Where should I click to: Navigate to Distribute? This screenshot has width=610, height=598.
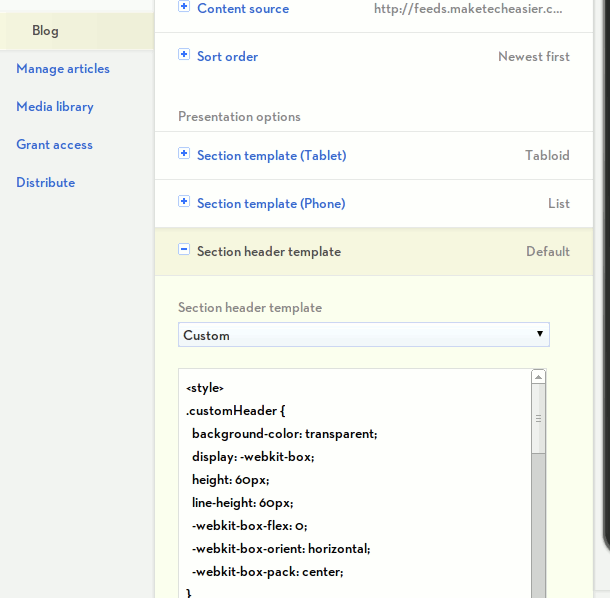tap(45, 183)
